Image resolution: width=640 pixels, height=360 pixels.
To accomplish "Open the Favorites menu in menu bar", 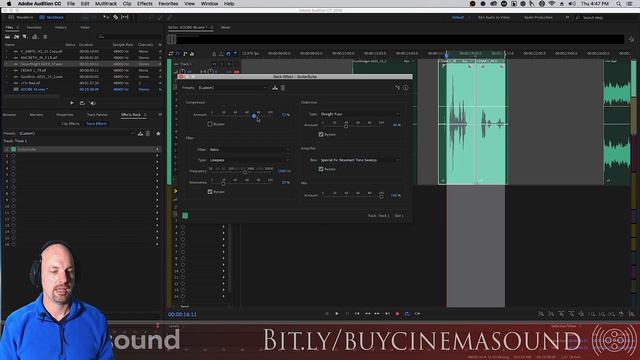I will (168, 4).
